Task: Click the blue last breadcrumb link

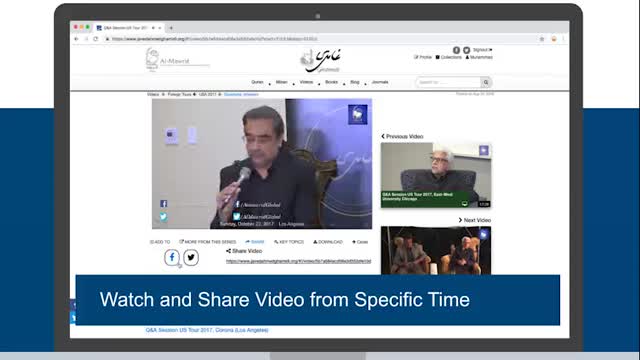Action: [241, 94]
